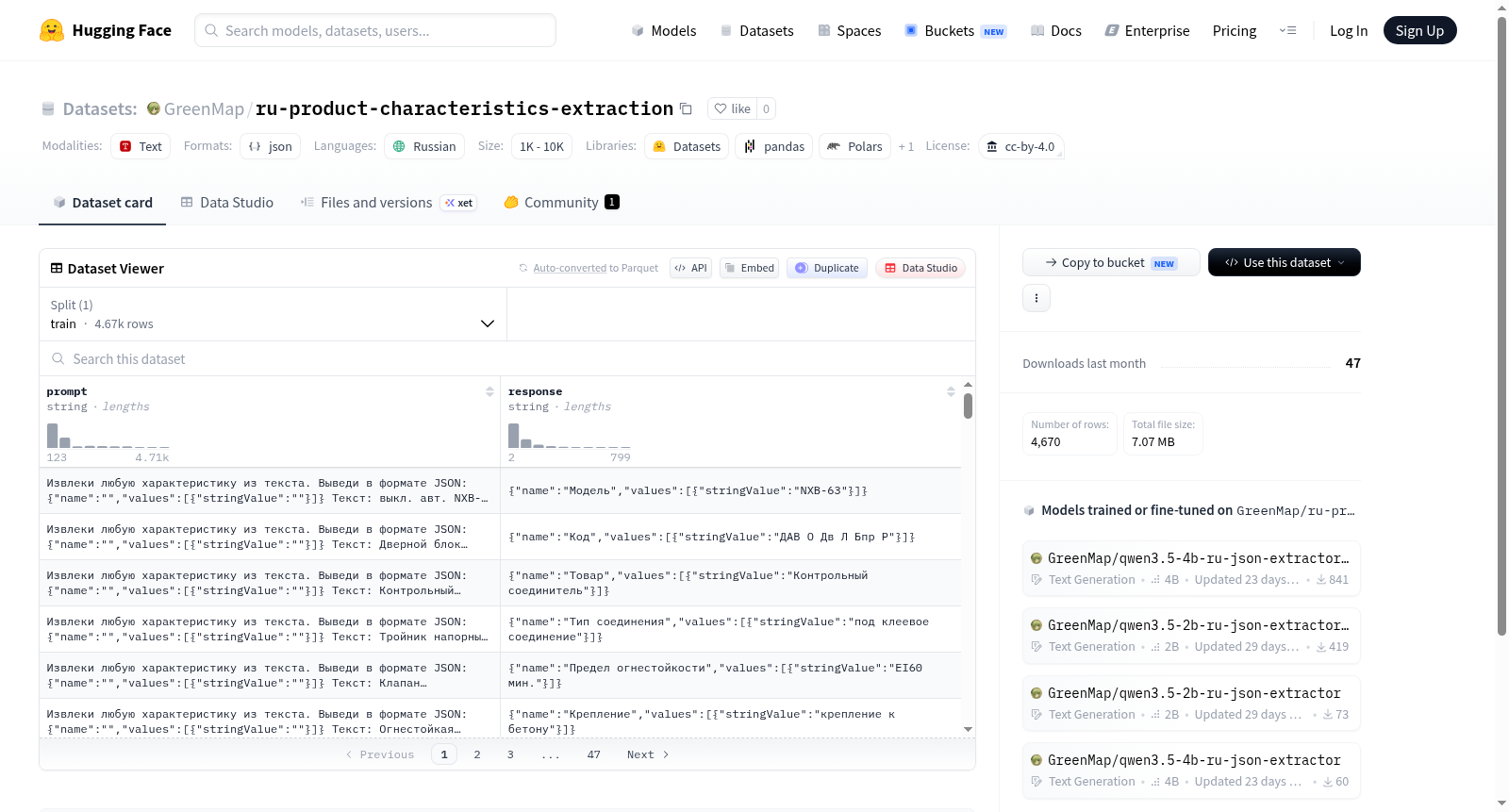The width and height of the screenshot is (1509, 812).
Task: Open model qwen3.5-4b-ru-json-extractor with 841 downloads
Action: (1191, 568)
